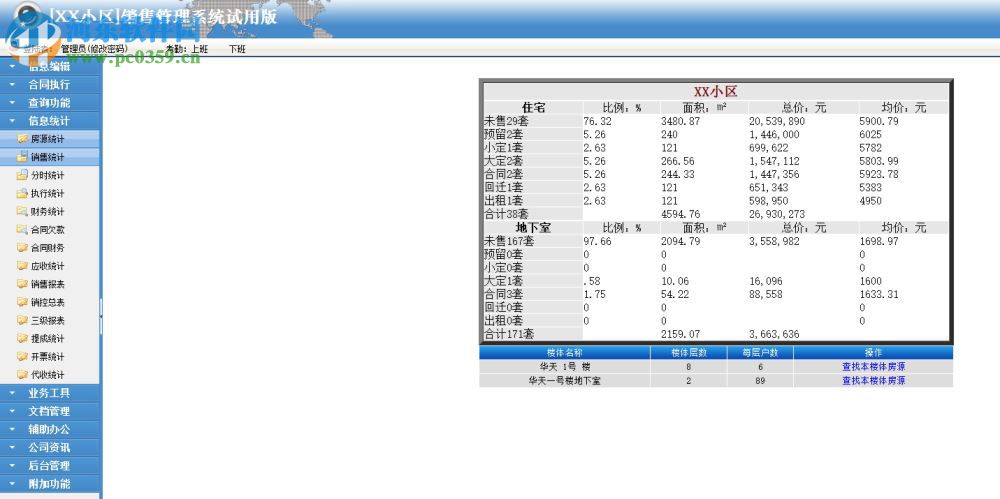This screenshot has height=499, width=1000.
Task: Click the 销售报表 folder icon
Action: 22,284
